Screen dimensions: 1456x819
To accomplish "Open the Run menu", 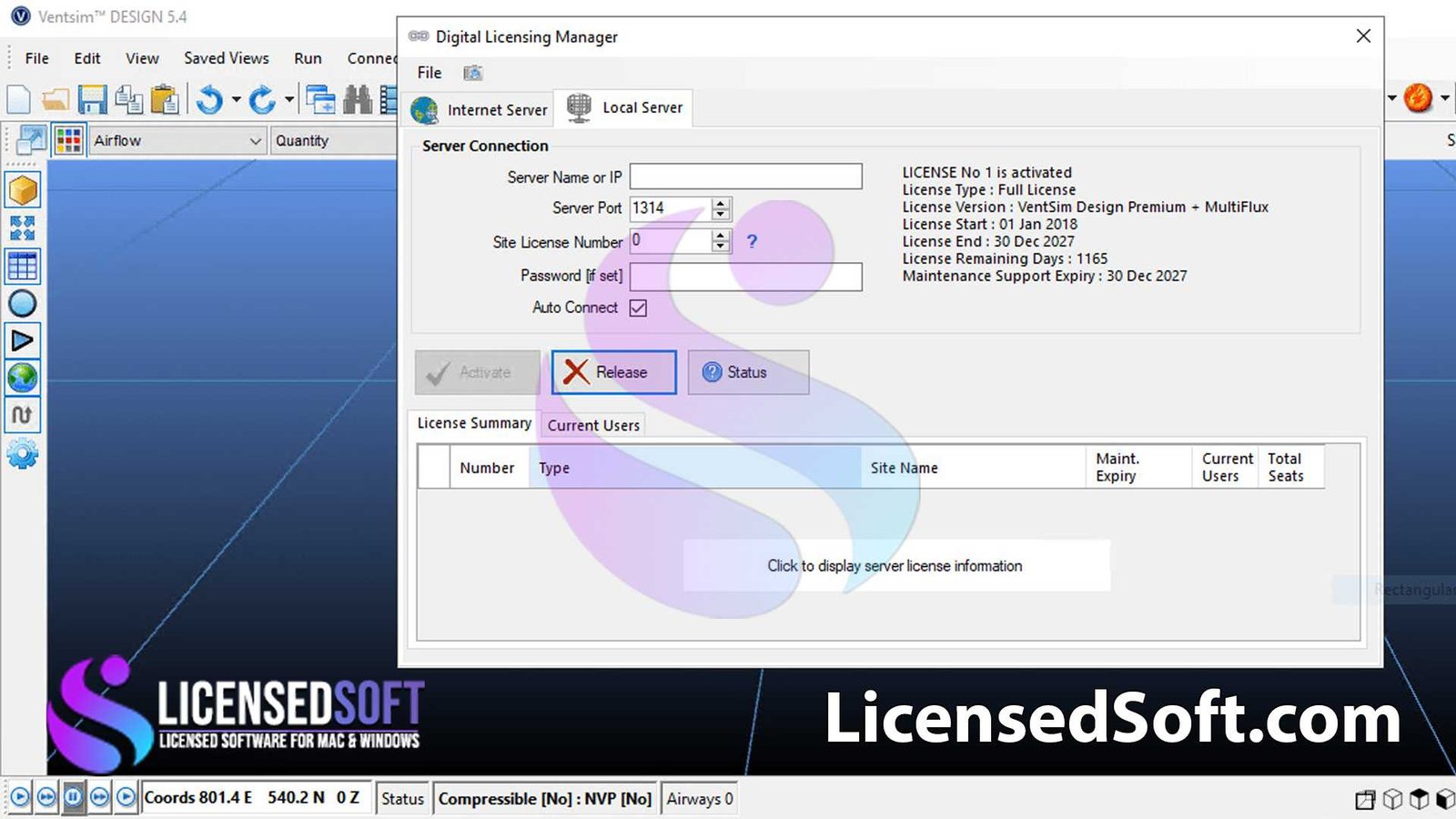I will click(x=308, y=58).
